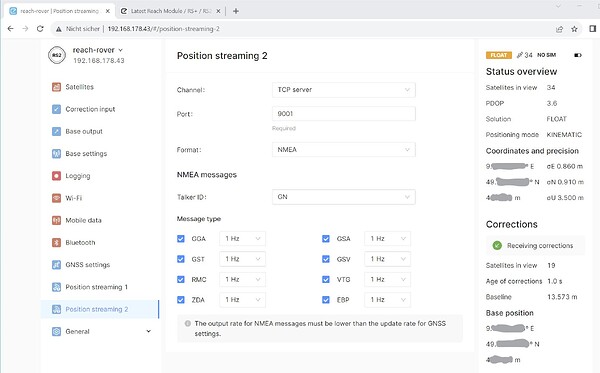Toggle the ZDA message checkbox

181,300
